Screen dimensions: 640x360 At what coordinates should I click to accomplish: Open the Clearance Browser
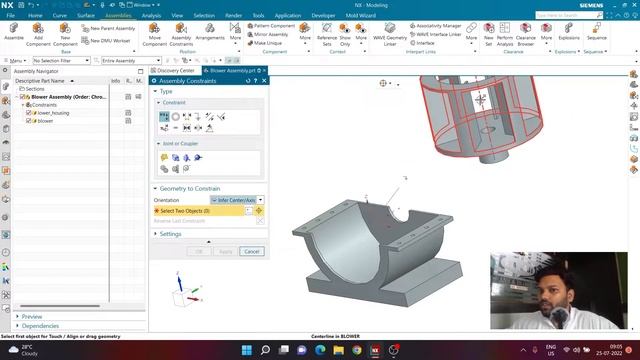[525, 34]
